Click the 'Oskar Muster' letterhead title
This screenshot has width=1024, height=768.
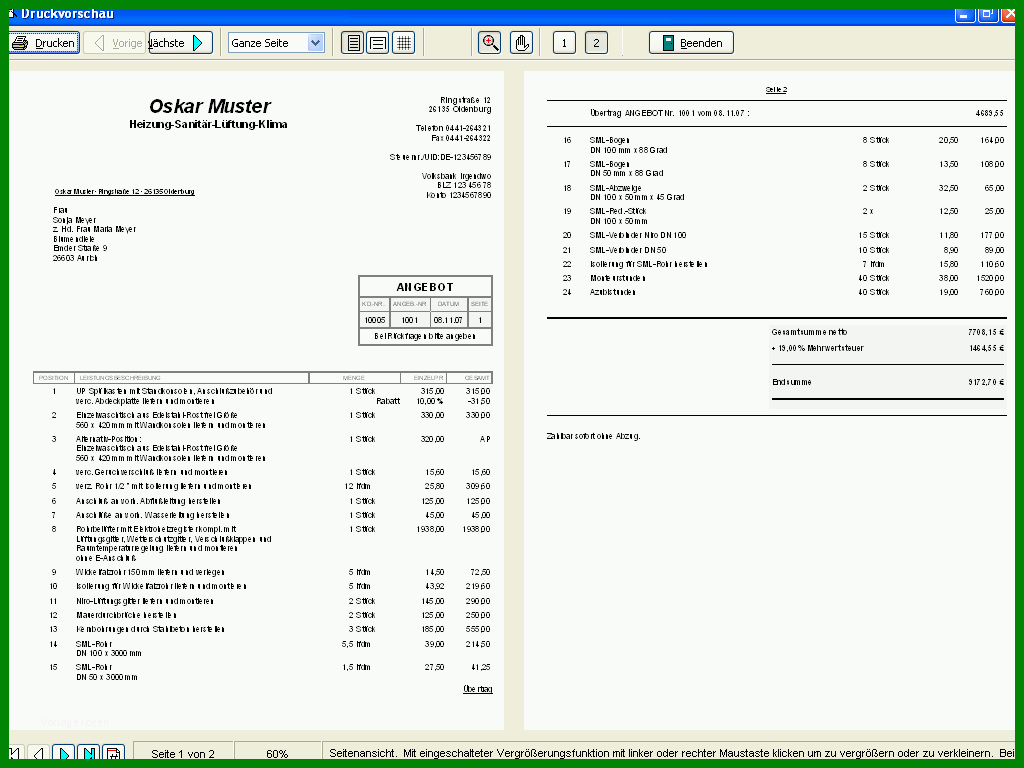(x=210, y=106)
